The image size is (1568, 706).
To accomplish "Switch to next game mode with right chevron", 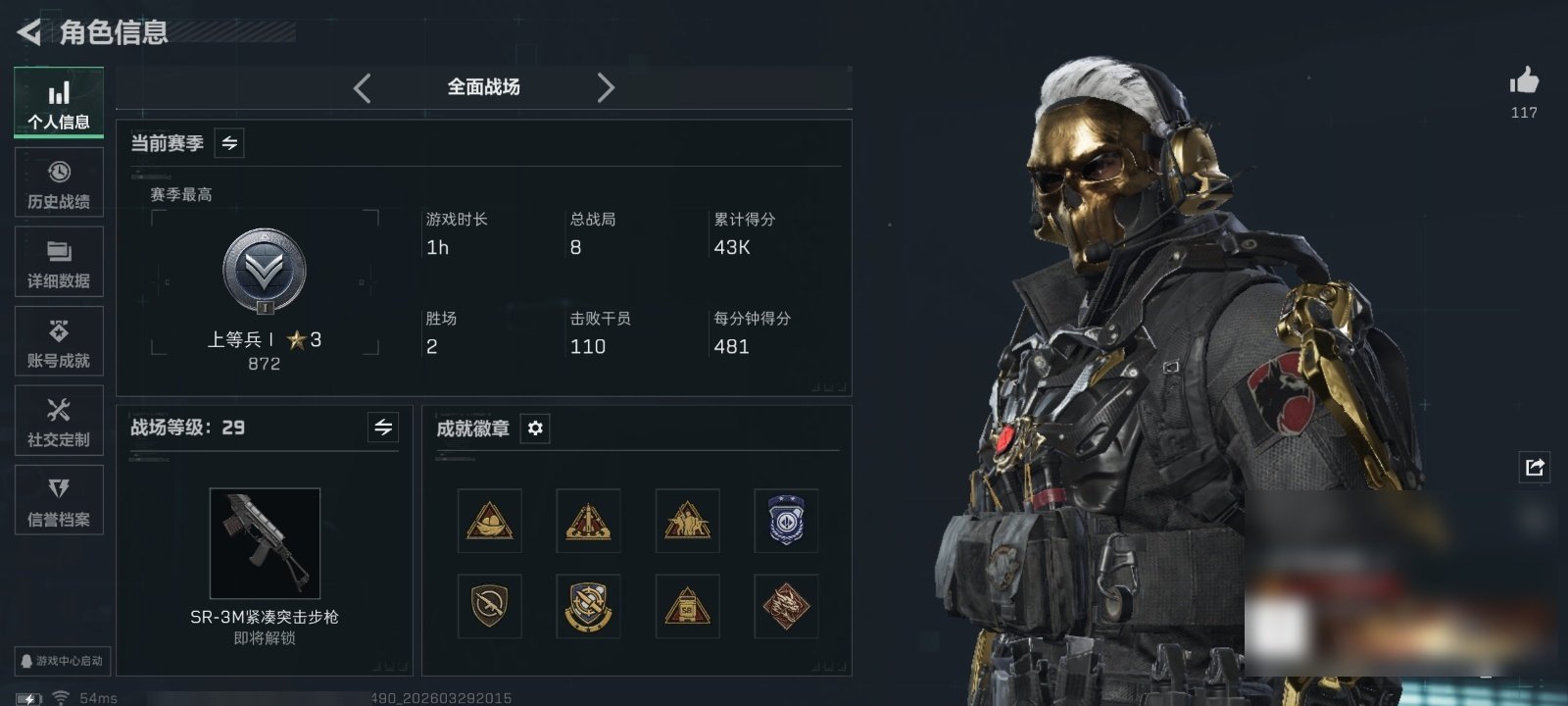I will pyautogui.click(x=606, y=88).
